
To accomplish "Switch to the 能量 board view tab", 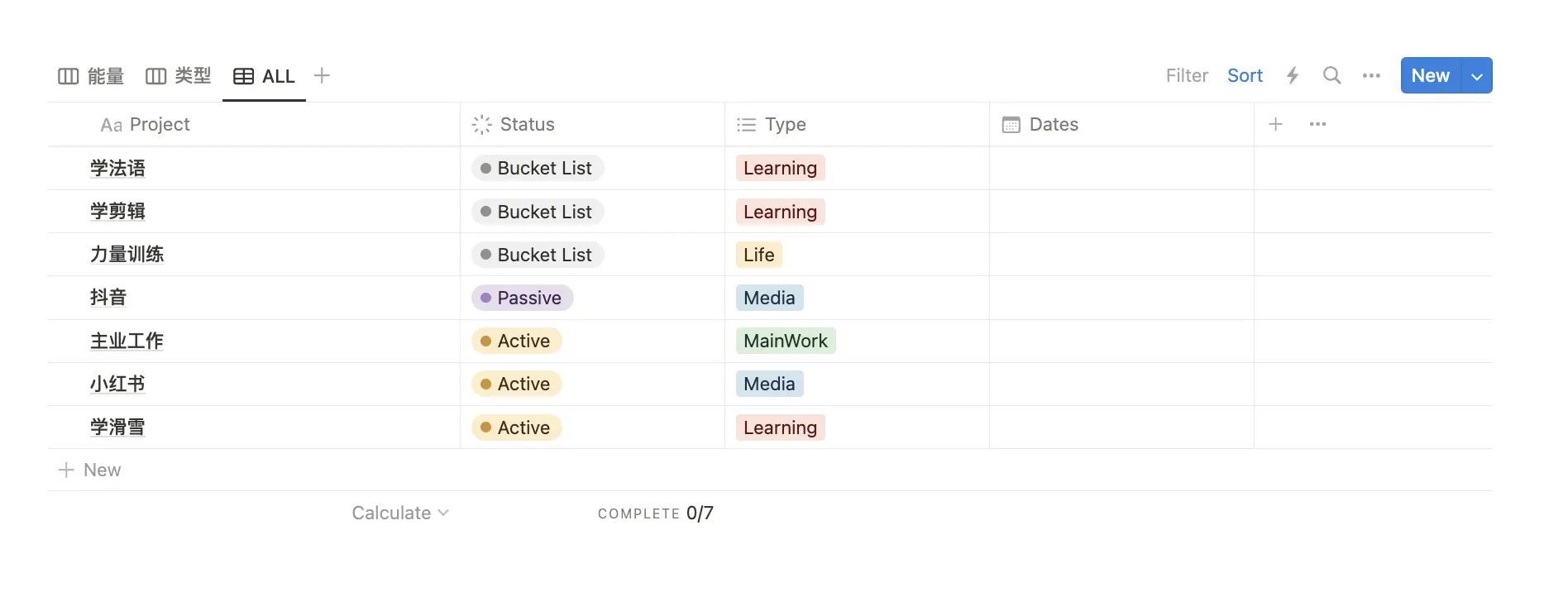I will [91, 76].
